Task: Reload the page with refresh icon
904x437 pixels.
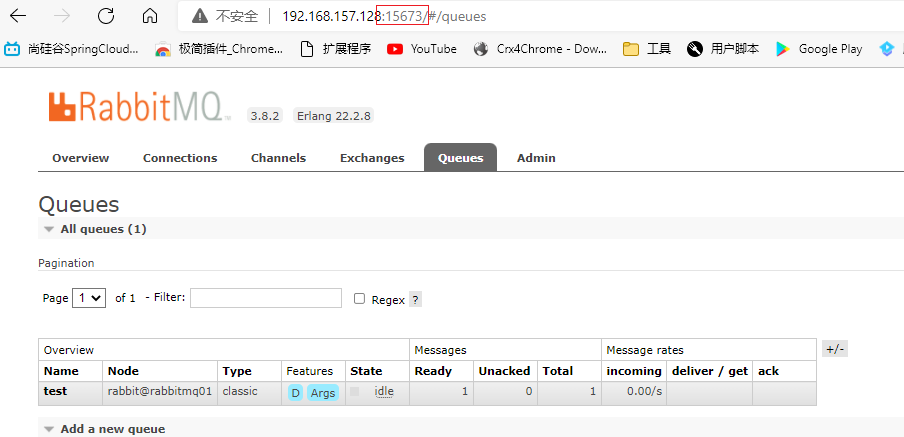Action: coord(106,16)
